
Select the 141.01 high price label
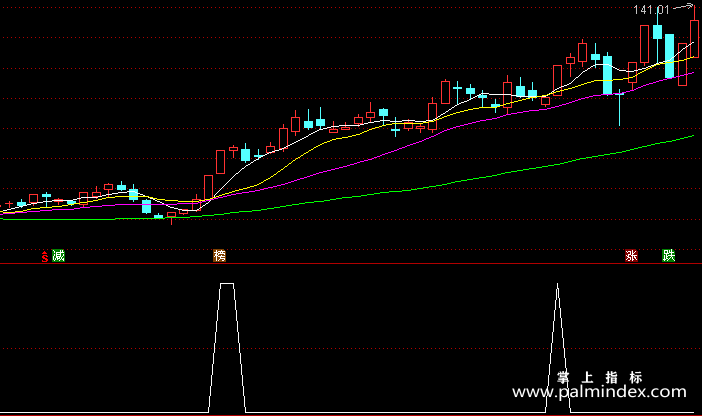pyautogui.click(x=651, y=9)
